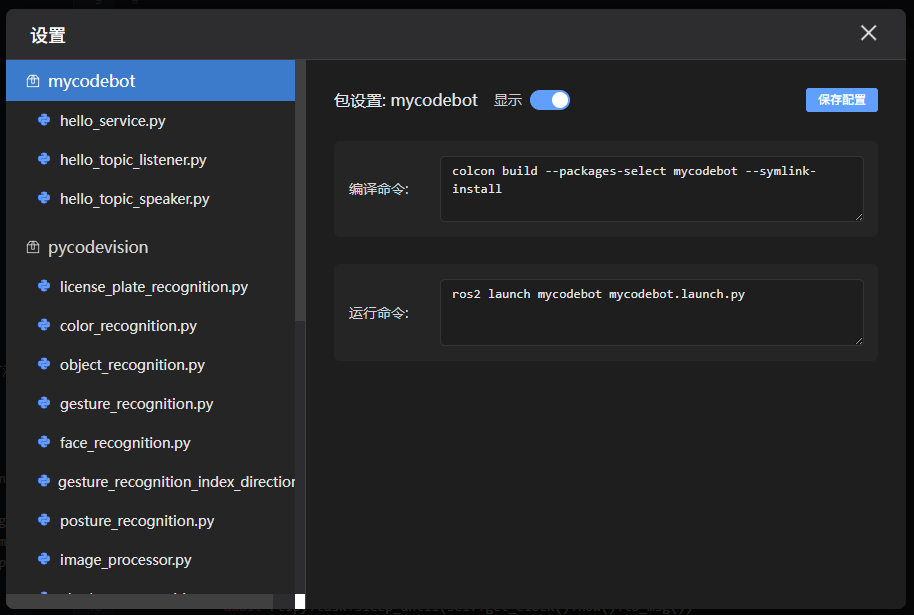Click the Python icon beside hello_service.py
Viewport: 914px width, 615px height.
[x=44, y=120]
